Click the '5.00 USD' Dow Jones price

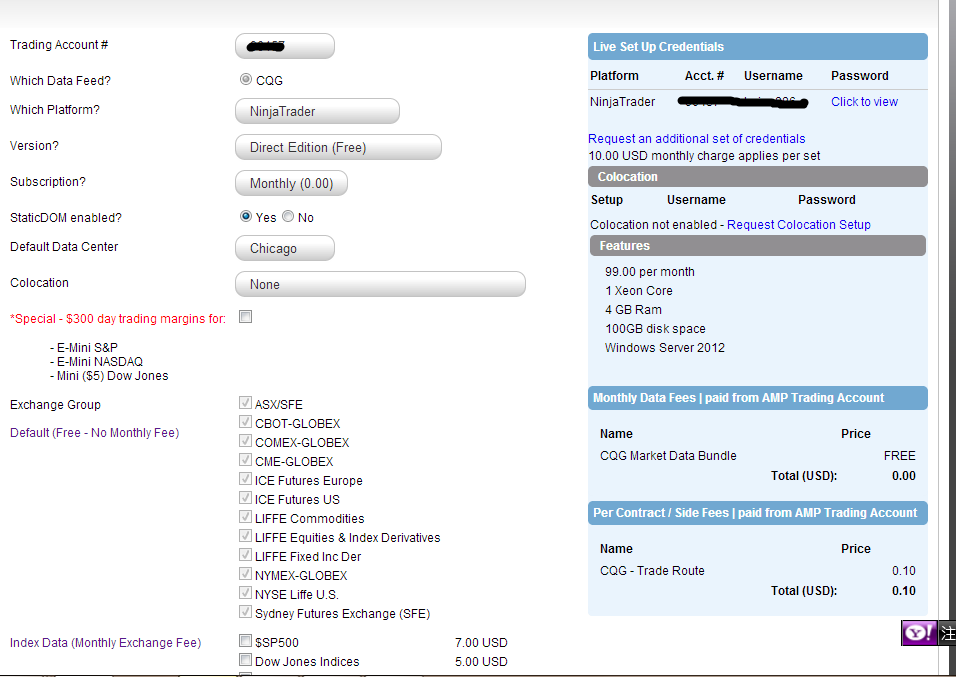tap(481, 661)
